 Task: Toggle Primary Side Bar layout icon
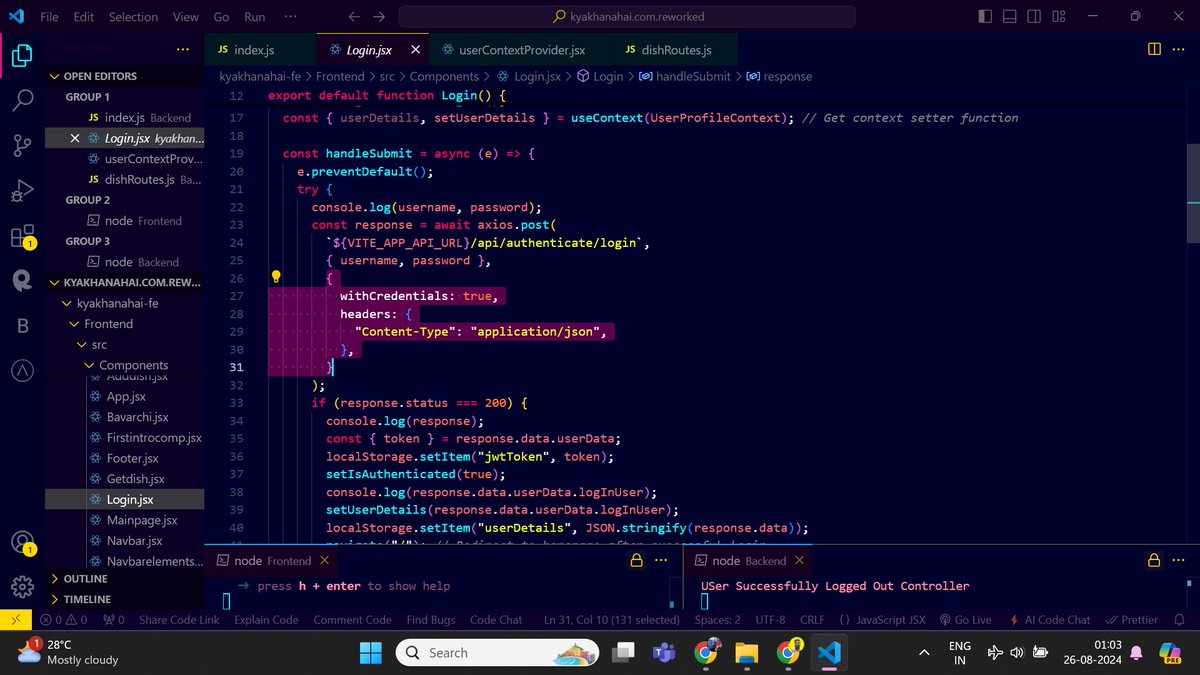coord(985,17)
